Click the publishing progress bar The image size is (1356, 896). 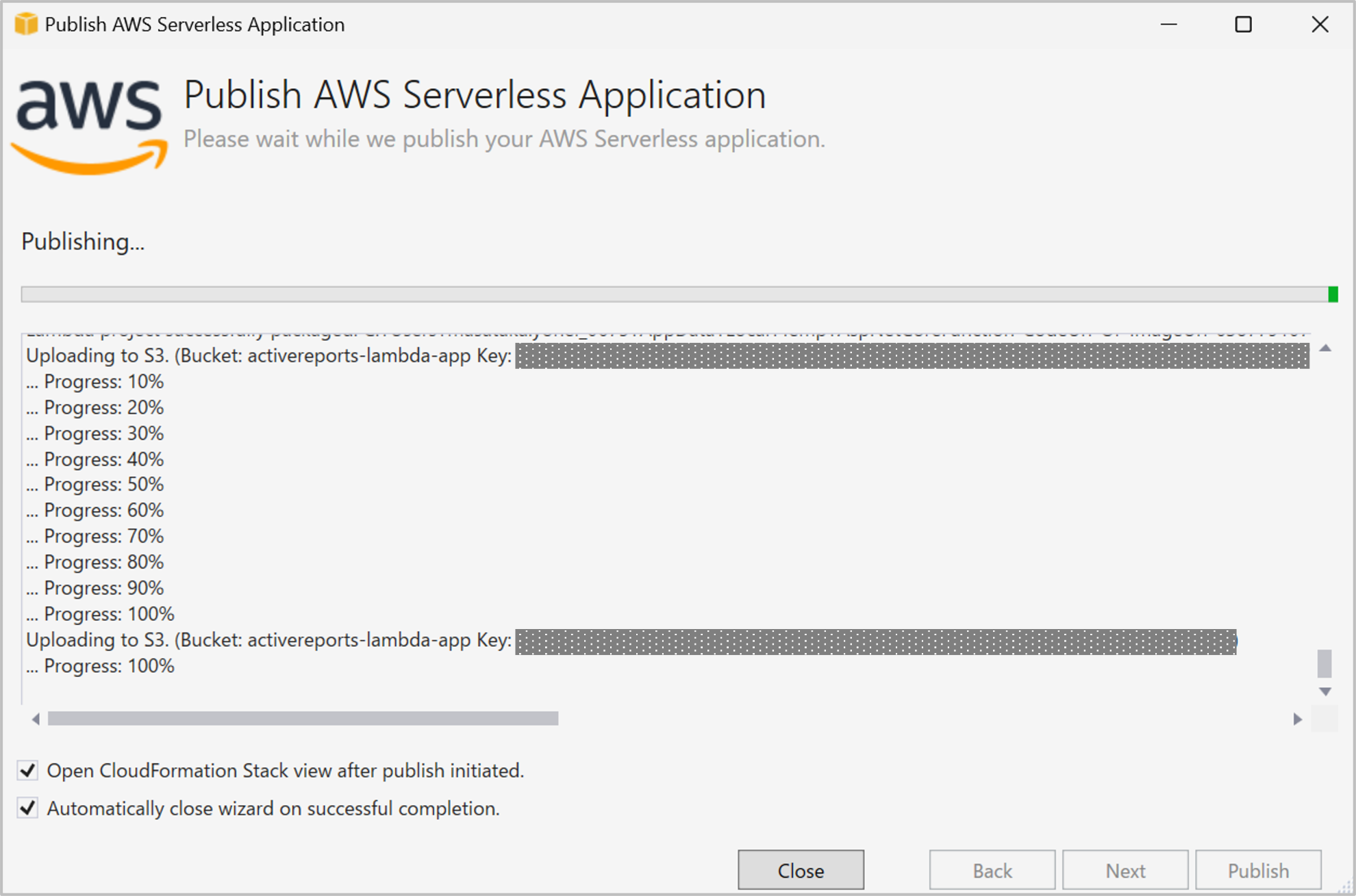(679, 294)
